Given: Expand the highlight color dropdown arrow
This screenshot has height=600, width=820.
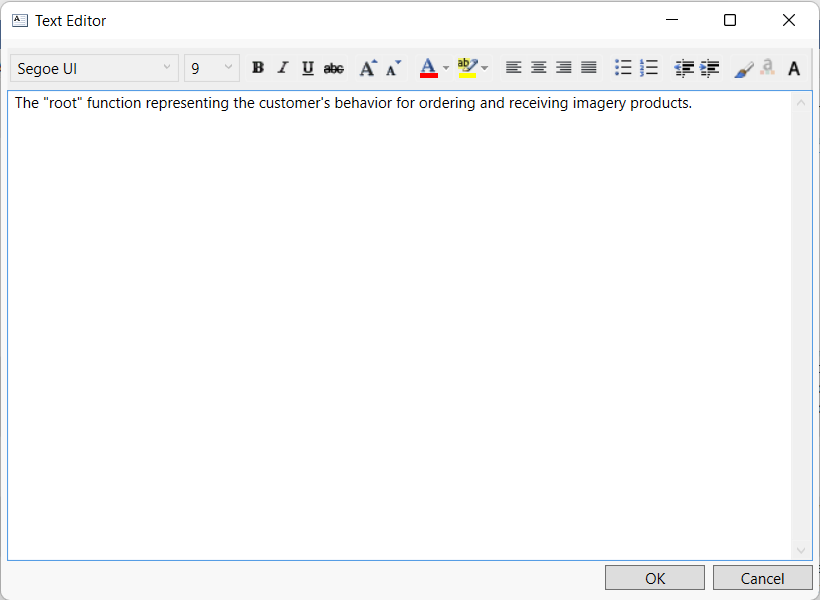Looking at the screenshot, I should click(x=485, y=68).
